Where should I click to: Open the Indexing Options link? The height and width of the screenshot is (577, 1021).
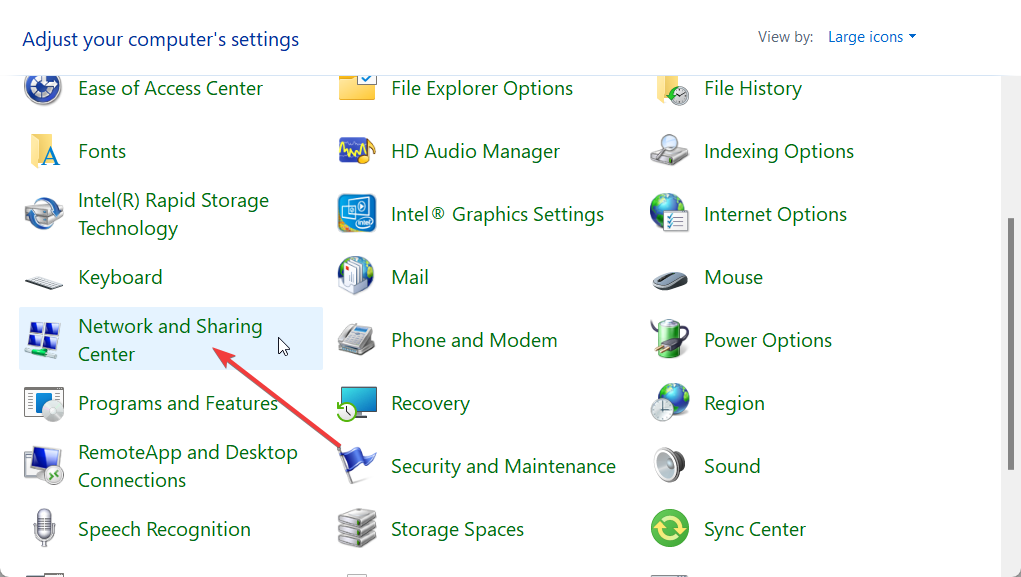click(x=779, y=151)
